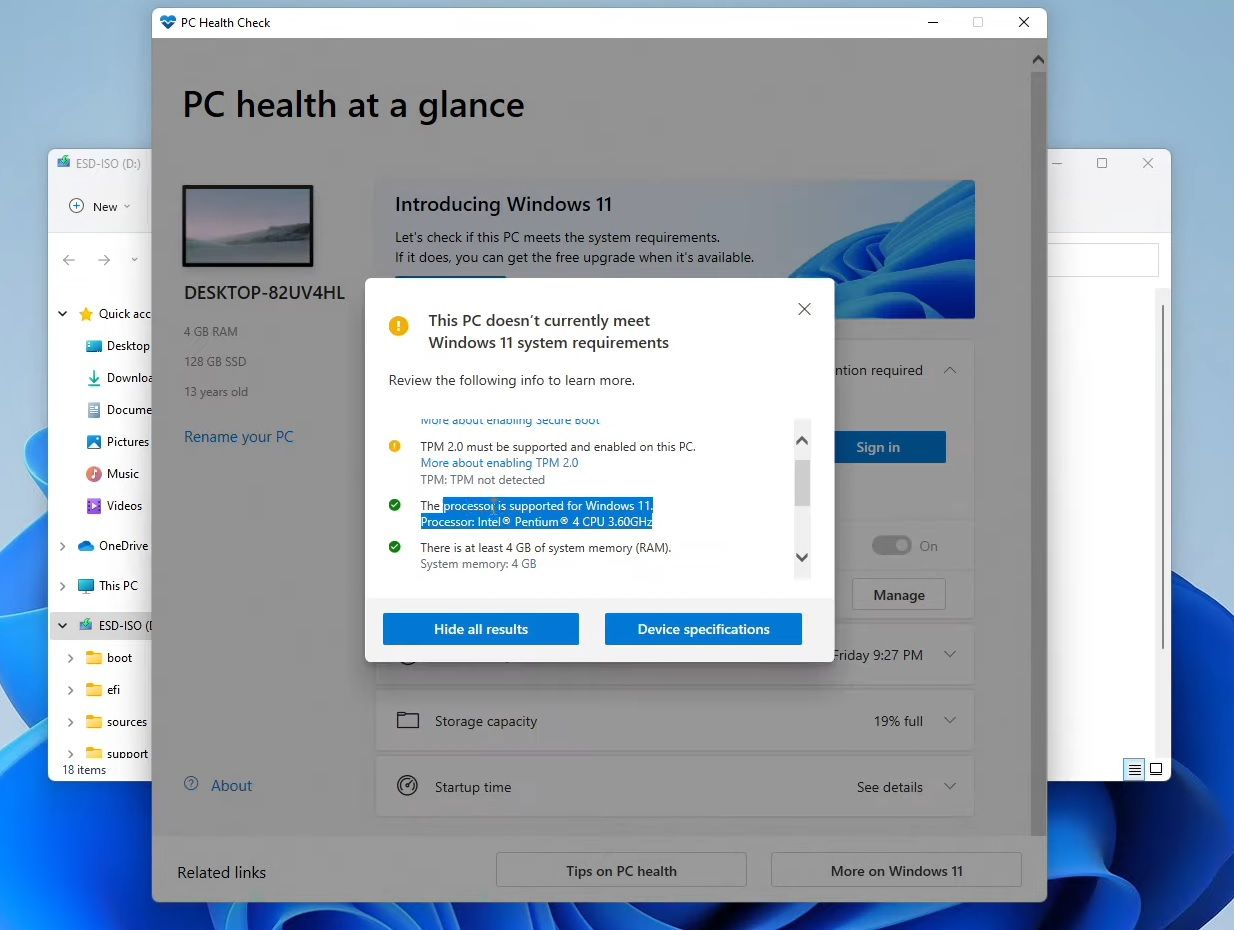Select large thumbnails view icon in status bar
The image size is (1234, 930).
click(x=1157, y=768)
